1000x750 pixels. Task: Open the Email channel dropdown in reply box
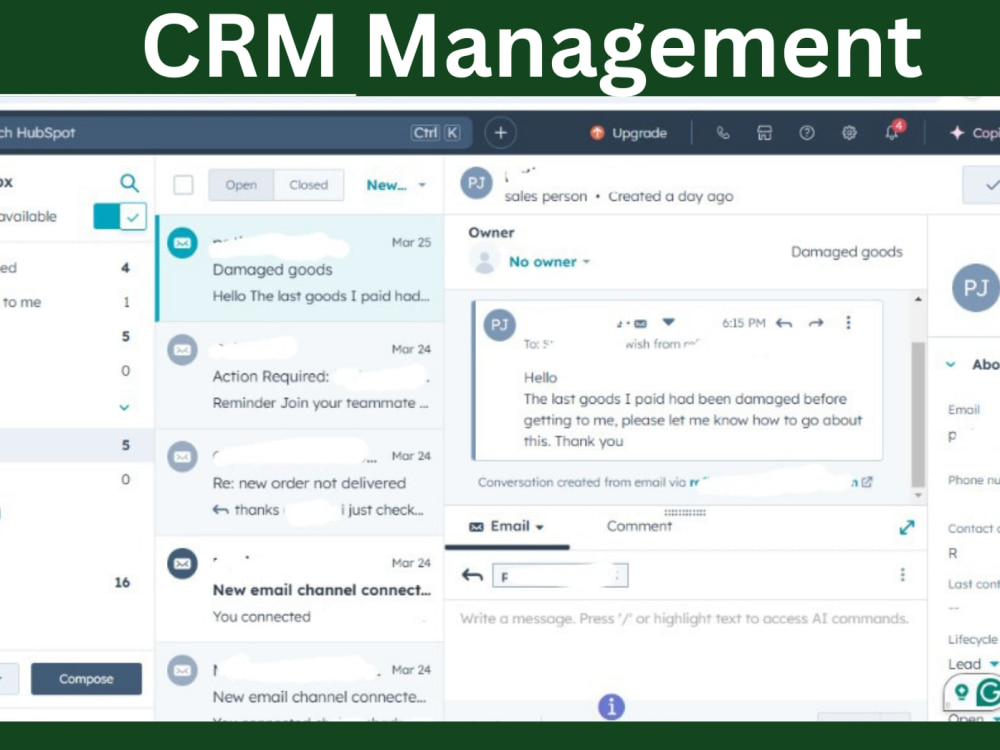coord(506,526)
